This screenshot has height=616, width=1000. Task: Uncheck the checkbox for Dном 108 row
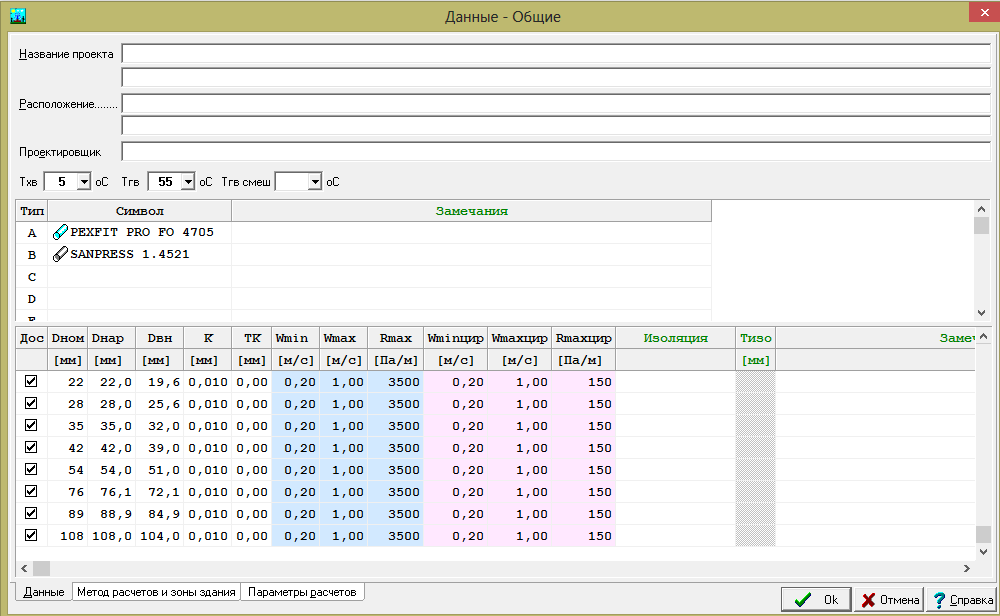(x=31, y=536)
